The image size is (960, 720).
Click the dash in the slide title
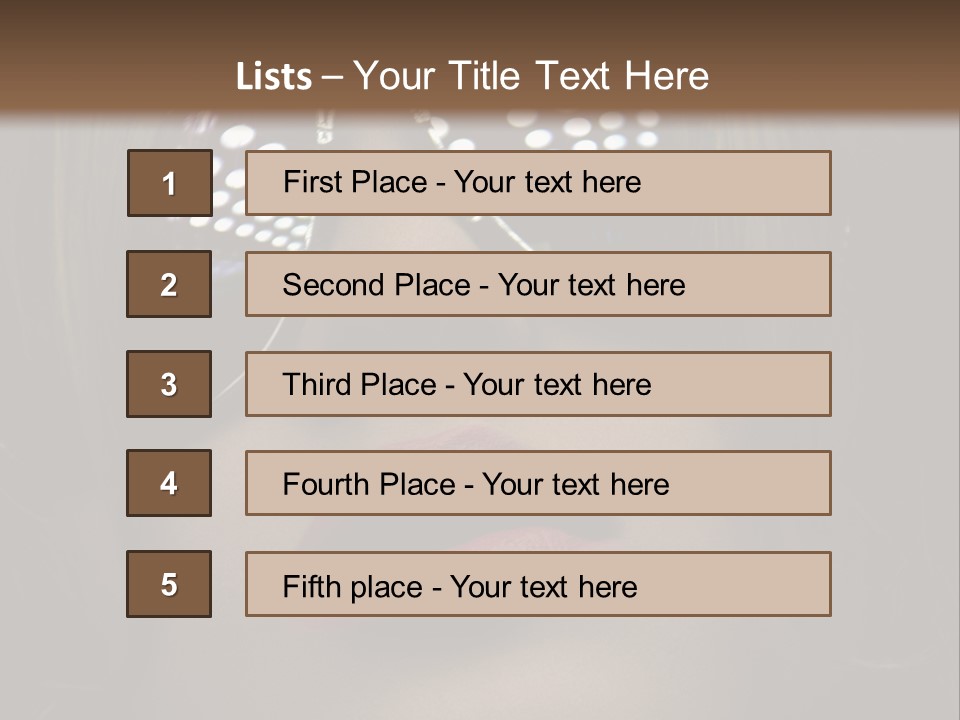[x=332, y=77]
